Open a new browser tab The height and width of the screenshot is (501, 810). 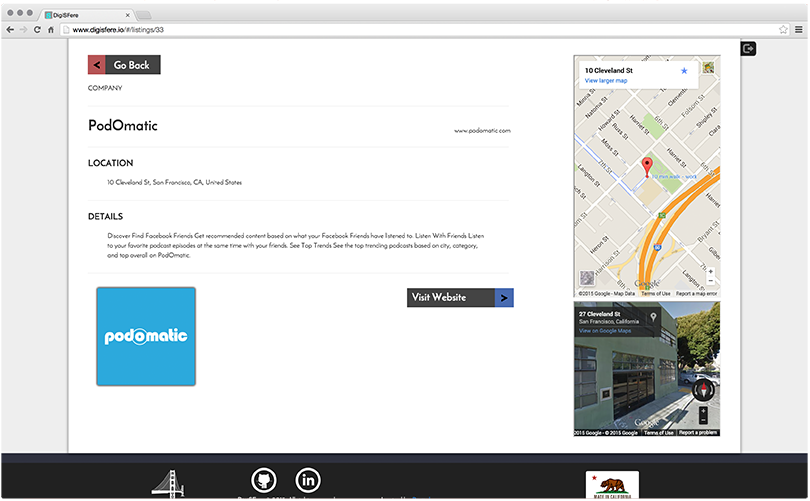click(x=144, y=15)
